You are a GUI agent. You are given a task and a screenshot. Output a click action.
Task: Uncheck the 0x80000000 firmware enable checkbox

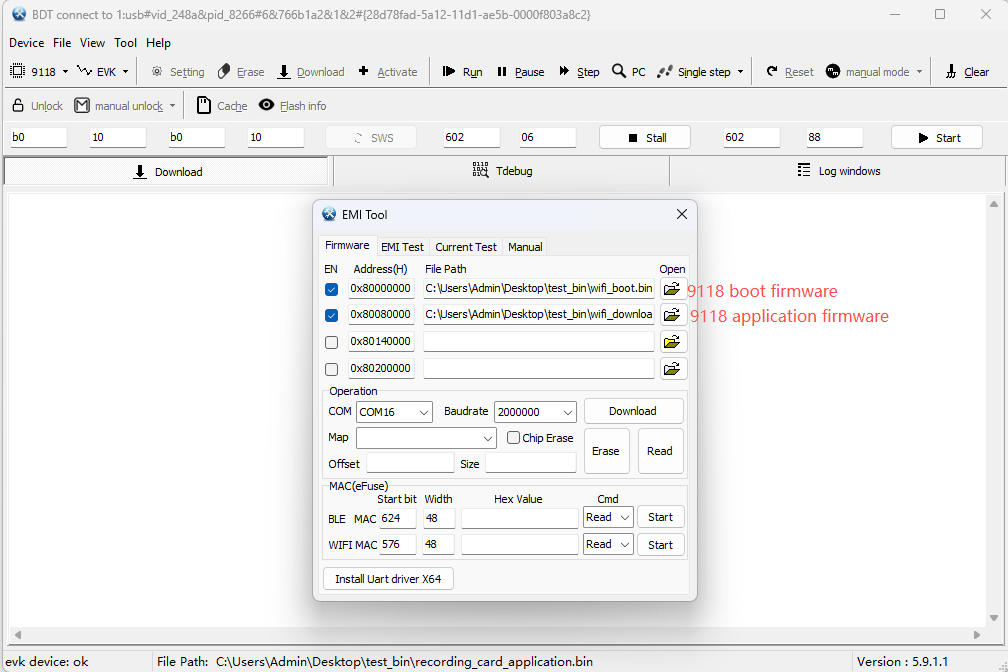332,289
